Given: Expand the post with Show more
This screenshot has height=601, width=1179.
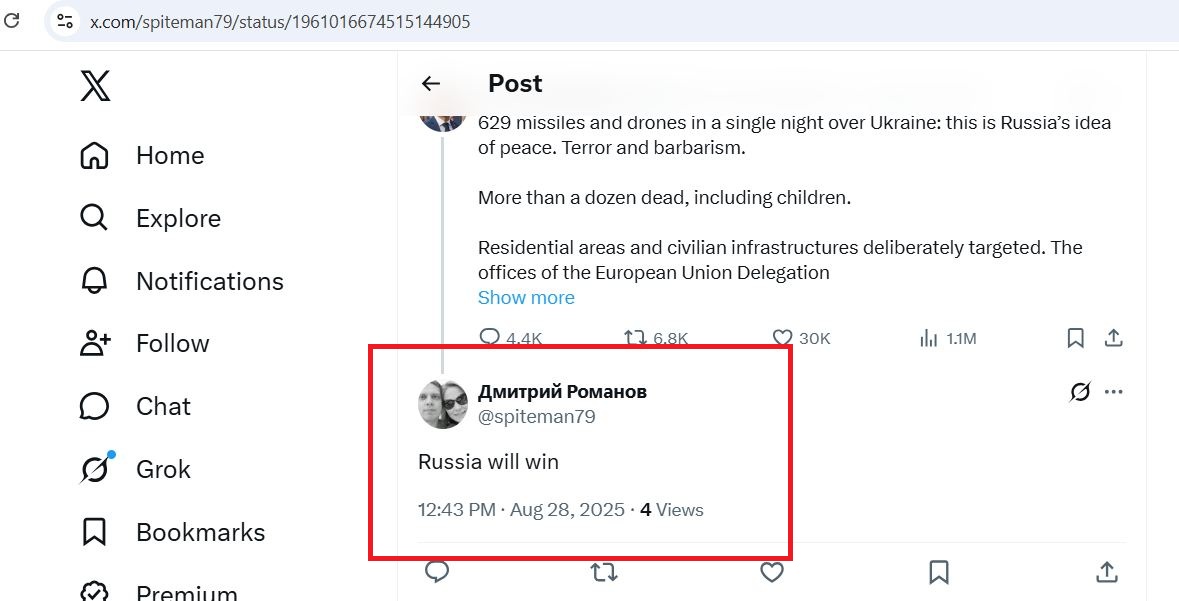Looking at the screenshot, I should (526, 298).
